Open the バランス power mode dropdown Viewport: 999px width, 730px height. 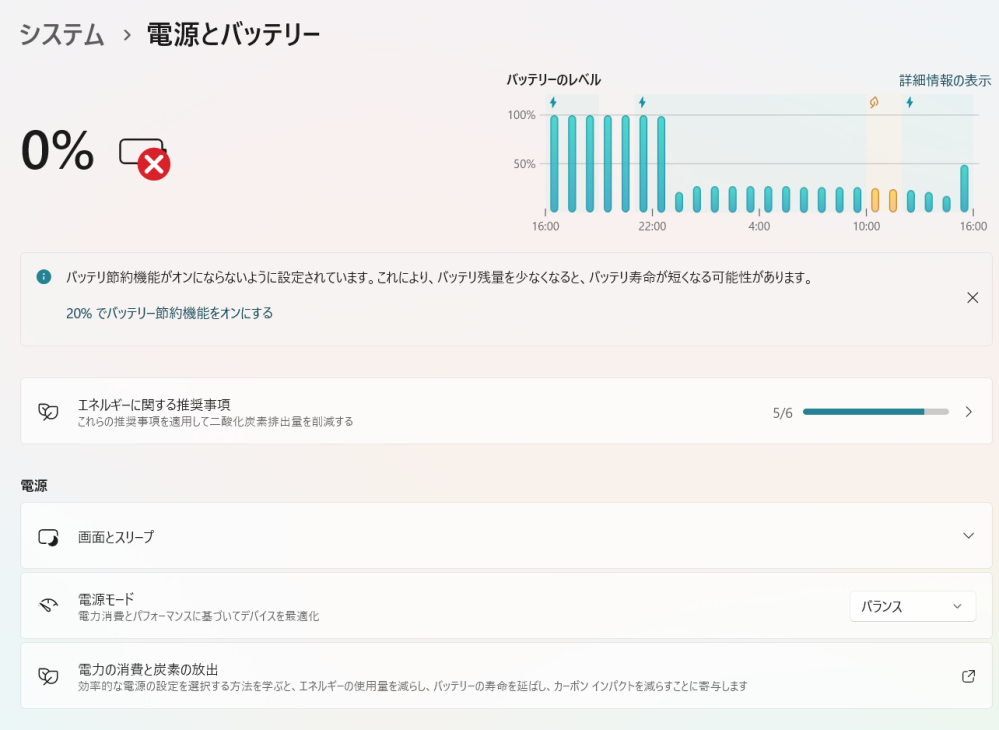point(912,605)
